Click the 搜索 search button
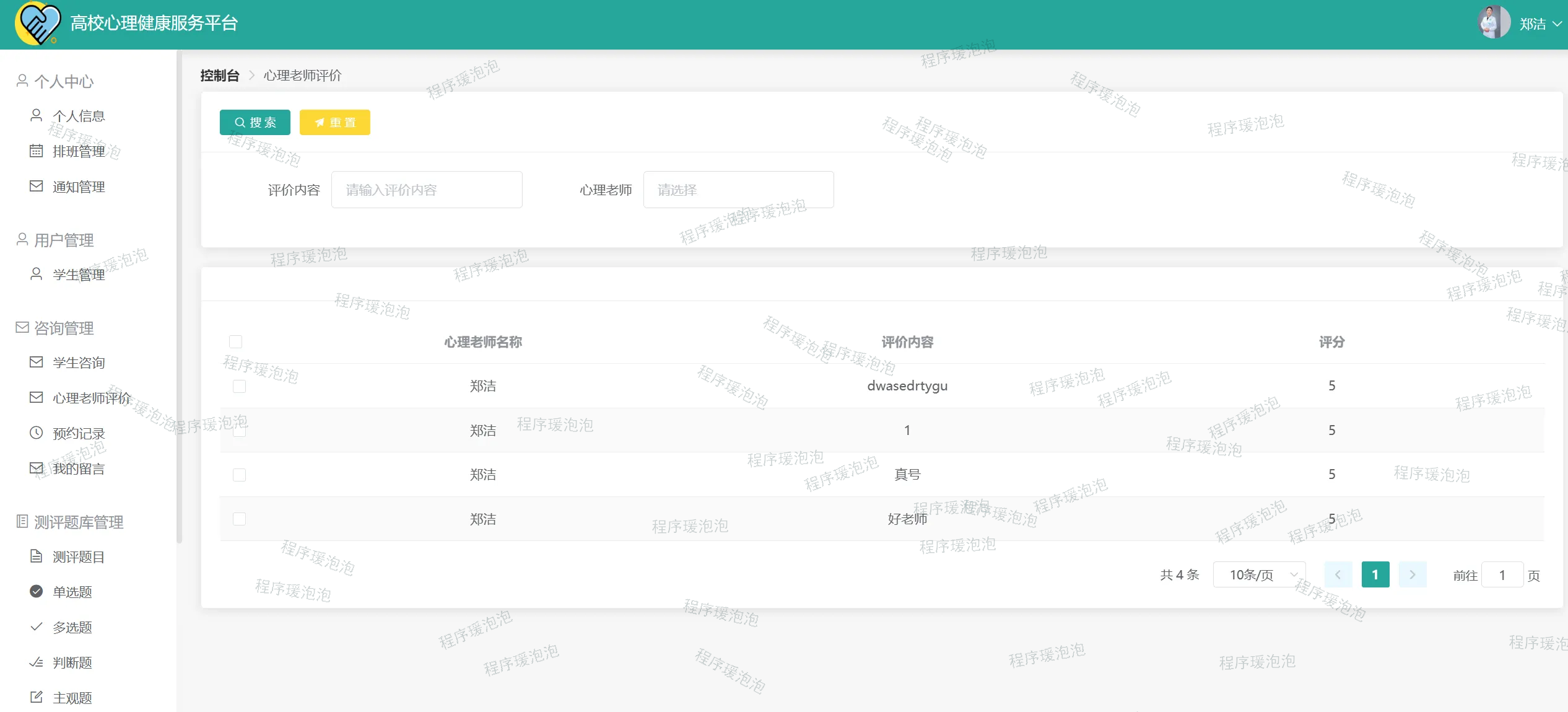 (x=255, y=122)
